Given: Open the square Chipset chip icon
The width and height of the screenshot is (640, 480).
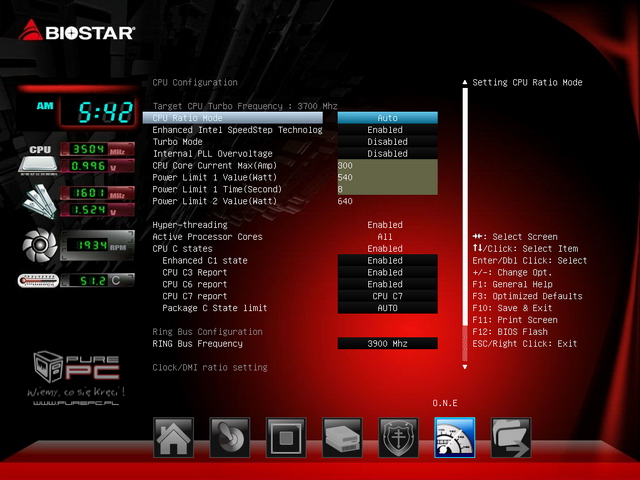Looking at the screenshot, I should pyautogui.click(x=286, y=438).
